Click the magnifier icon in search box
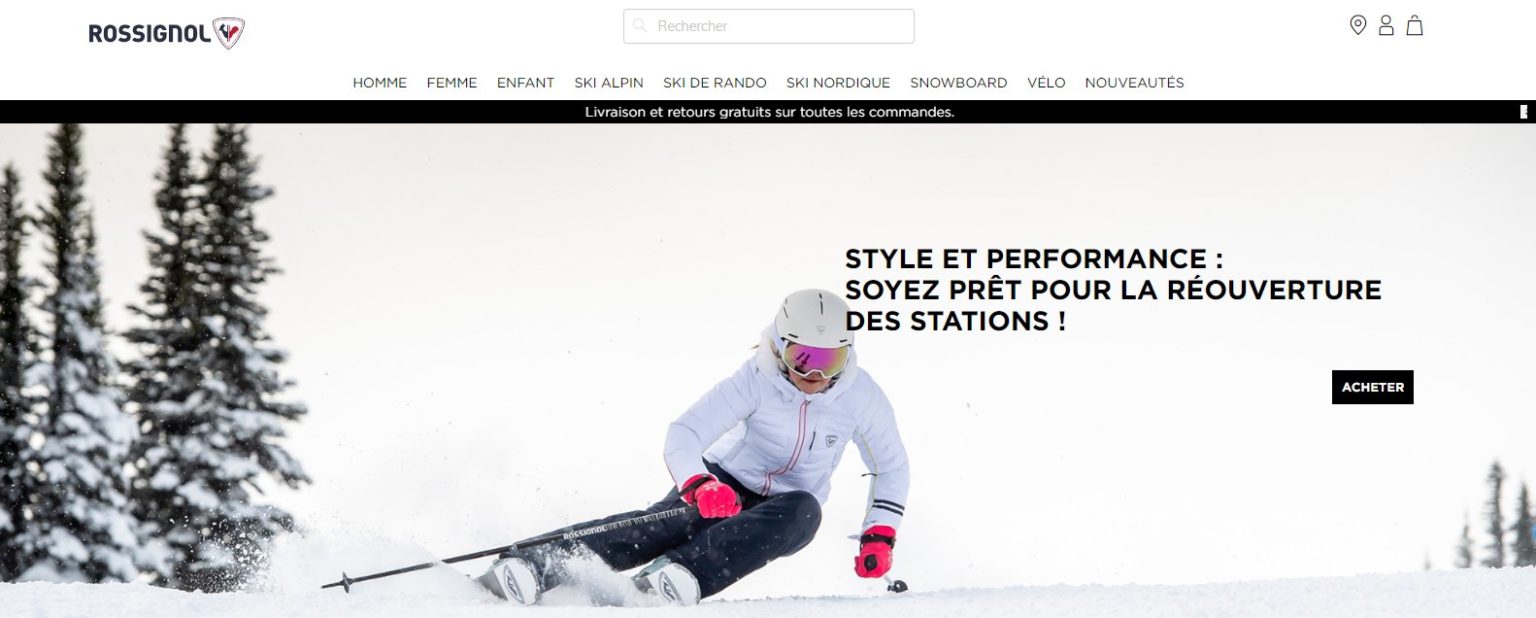 [640, 26]
